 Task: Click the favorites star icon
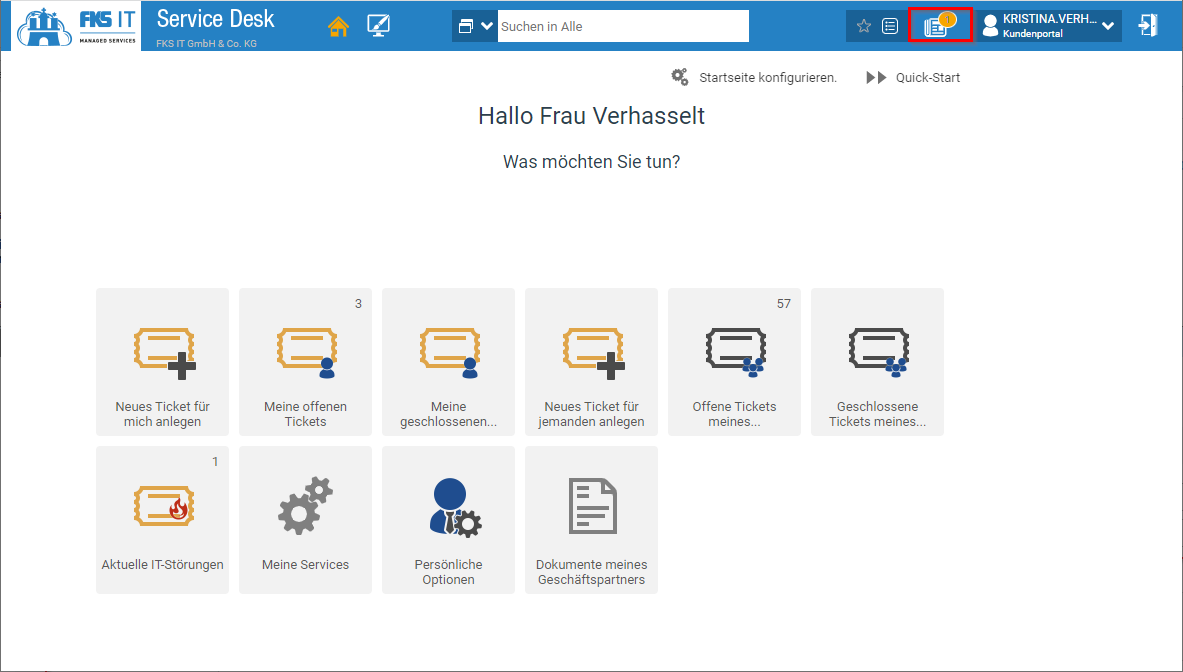[x=864, y=26]
